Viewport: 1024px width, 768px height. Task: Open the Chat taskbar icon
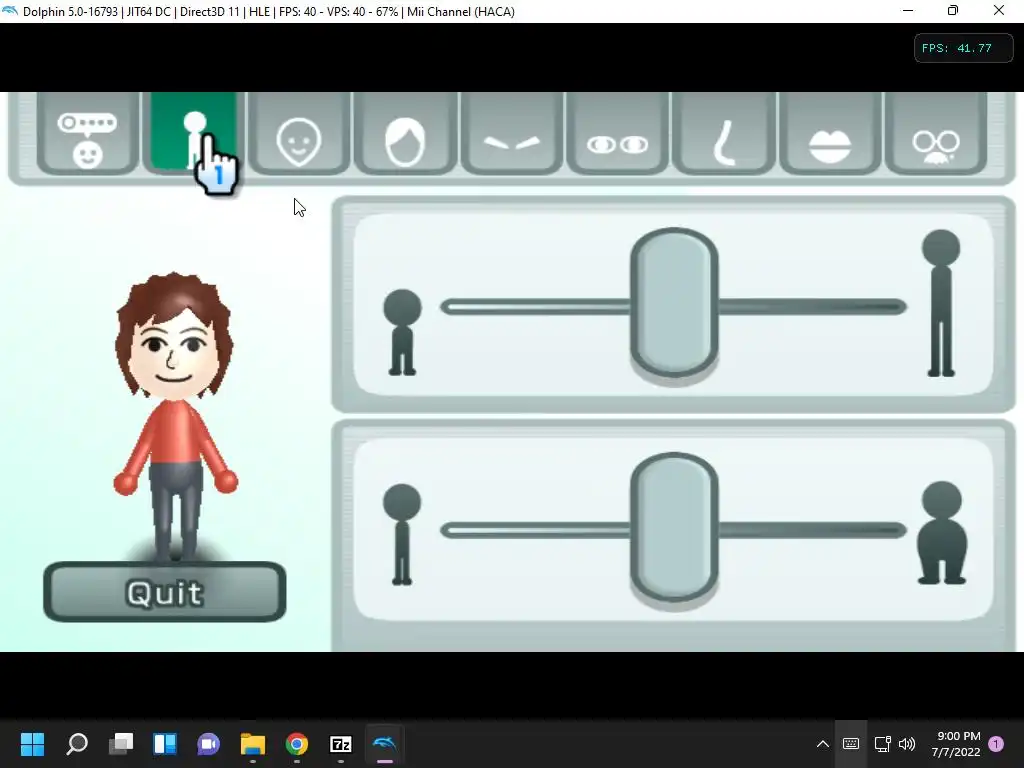coord(208,744)
